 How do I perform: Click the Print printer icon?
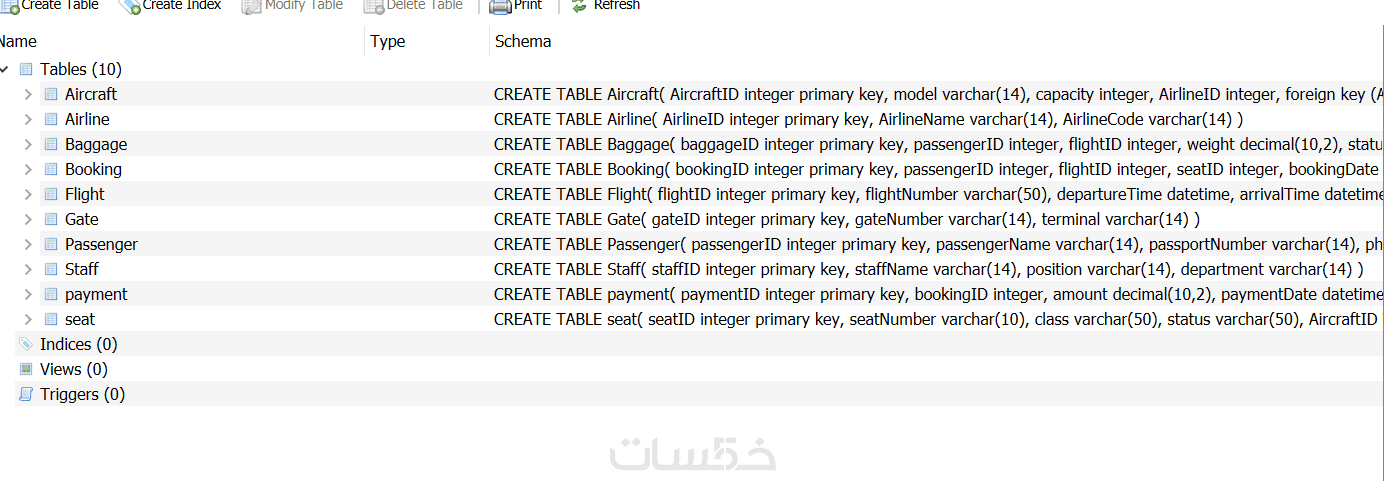(x=500, y=6)
